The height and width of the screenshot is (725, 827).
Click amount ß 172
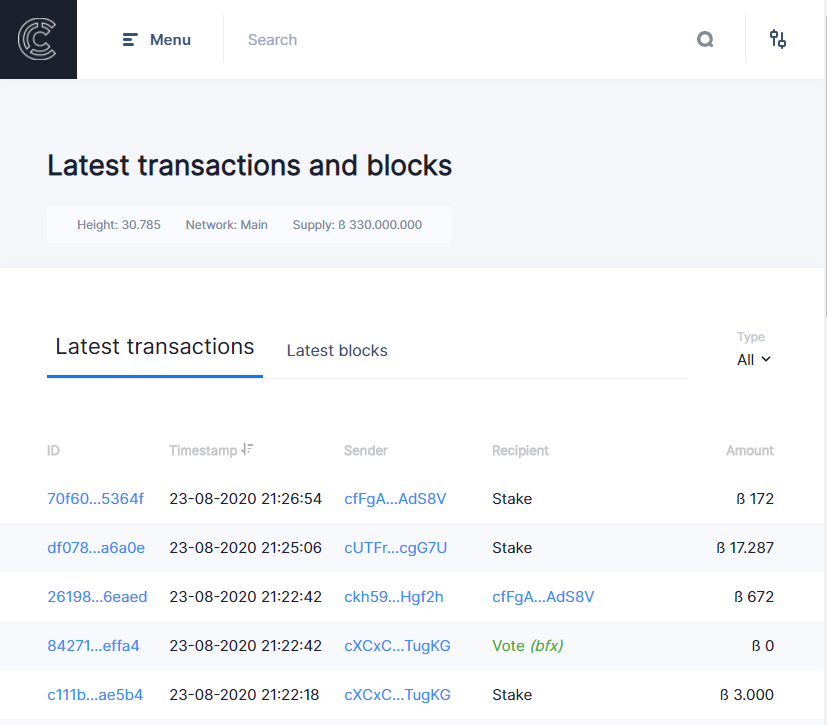[755, 499]
